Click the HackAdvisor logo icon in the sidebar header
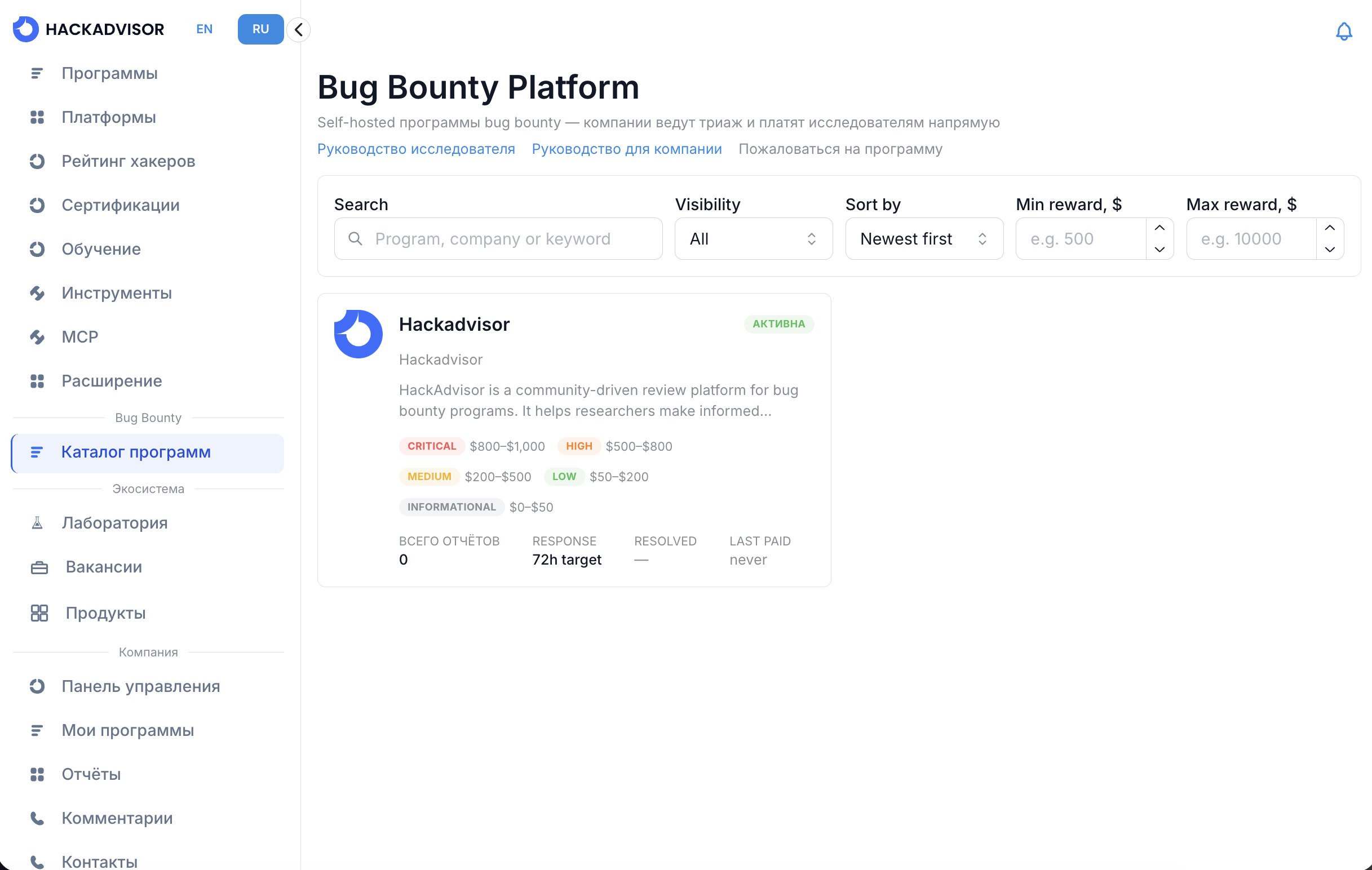The image size is (1372, 870). pyautogui.click(x=25, y=29)
